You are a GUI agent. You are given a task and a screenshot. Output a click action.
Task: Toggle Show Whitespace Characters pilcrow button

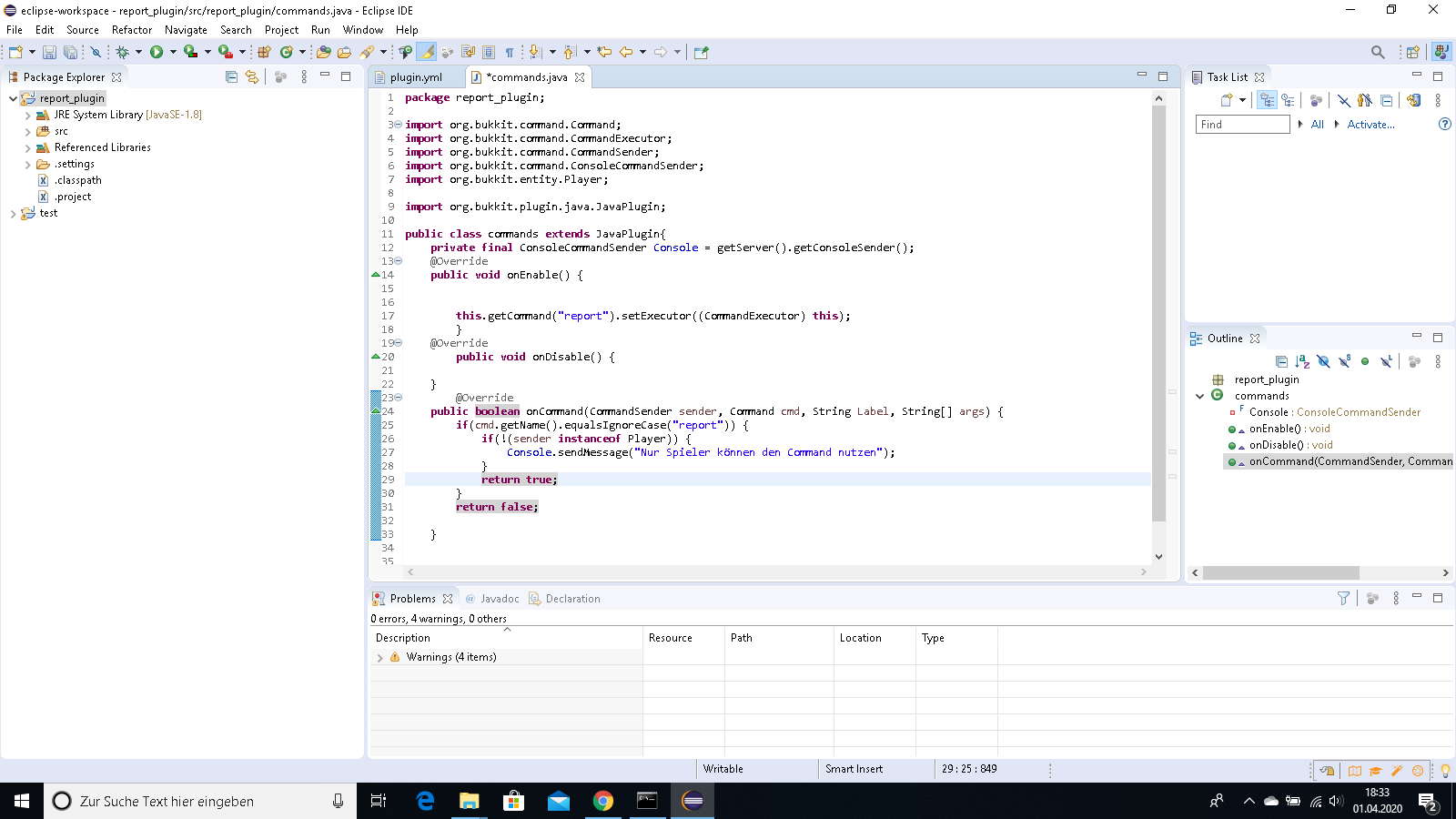pyautogui.click(x=510, y=52)
